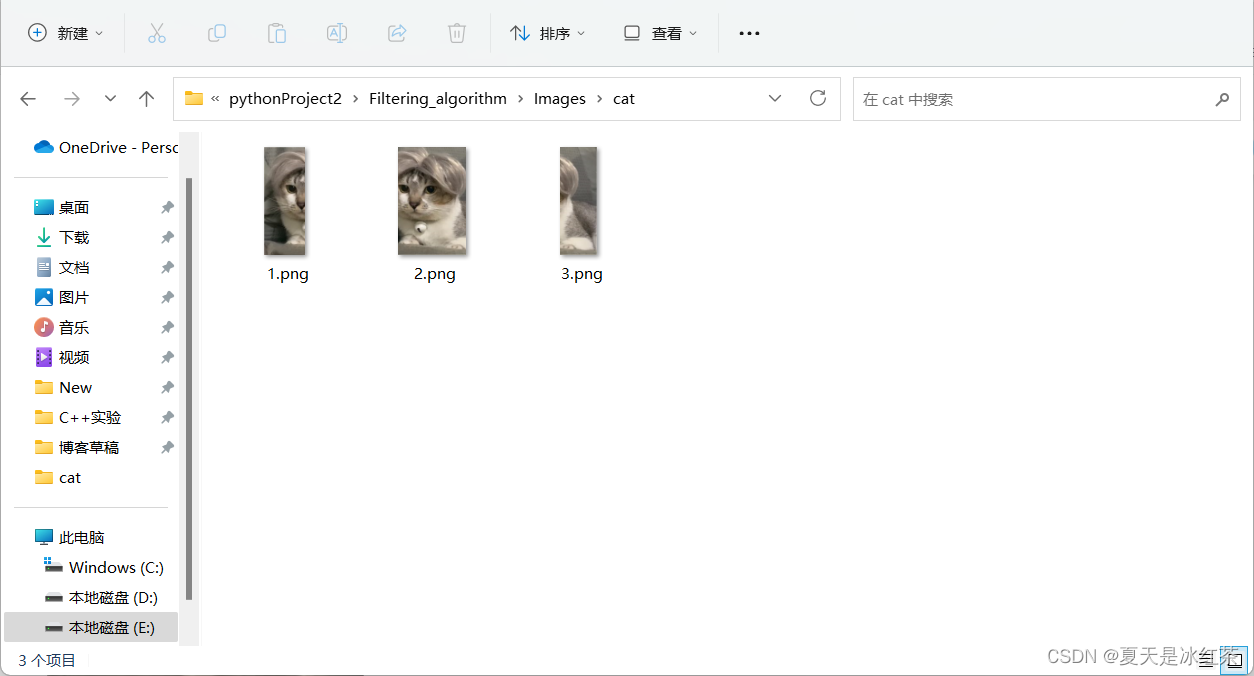Screen dimensions: 1254x676
Task: Click cat in the address bar path
Action: (x=624, y=99)
